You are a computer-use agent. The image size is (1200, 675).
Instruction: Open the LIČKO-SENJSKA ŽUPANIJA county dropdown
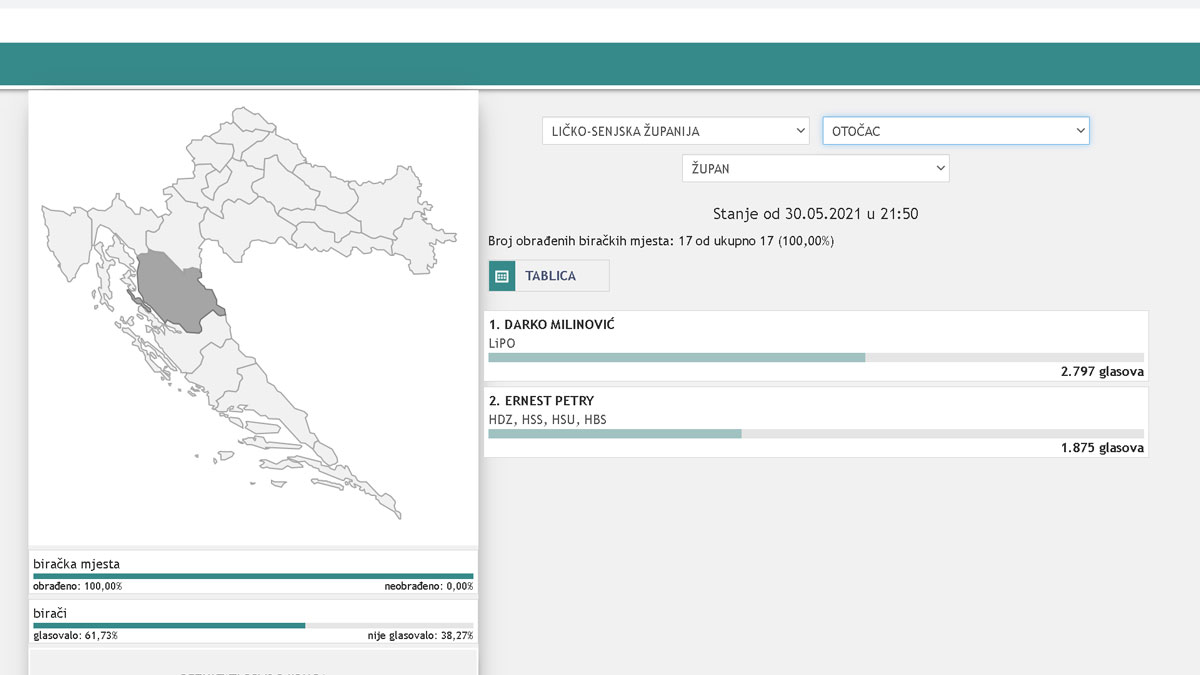pos(675,131)
